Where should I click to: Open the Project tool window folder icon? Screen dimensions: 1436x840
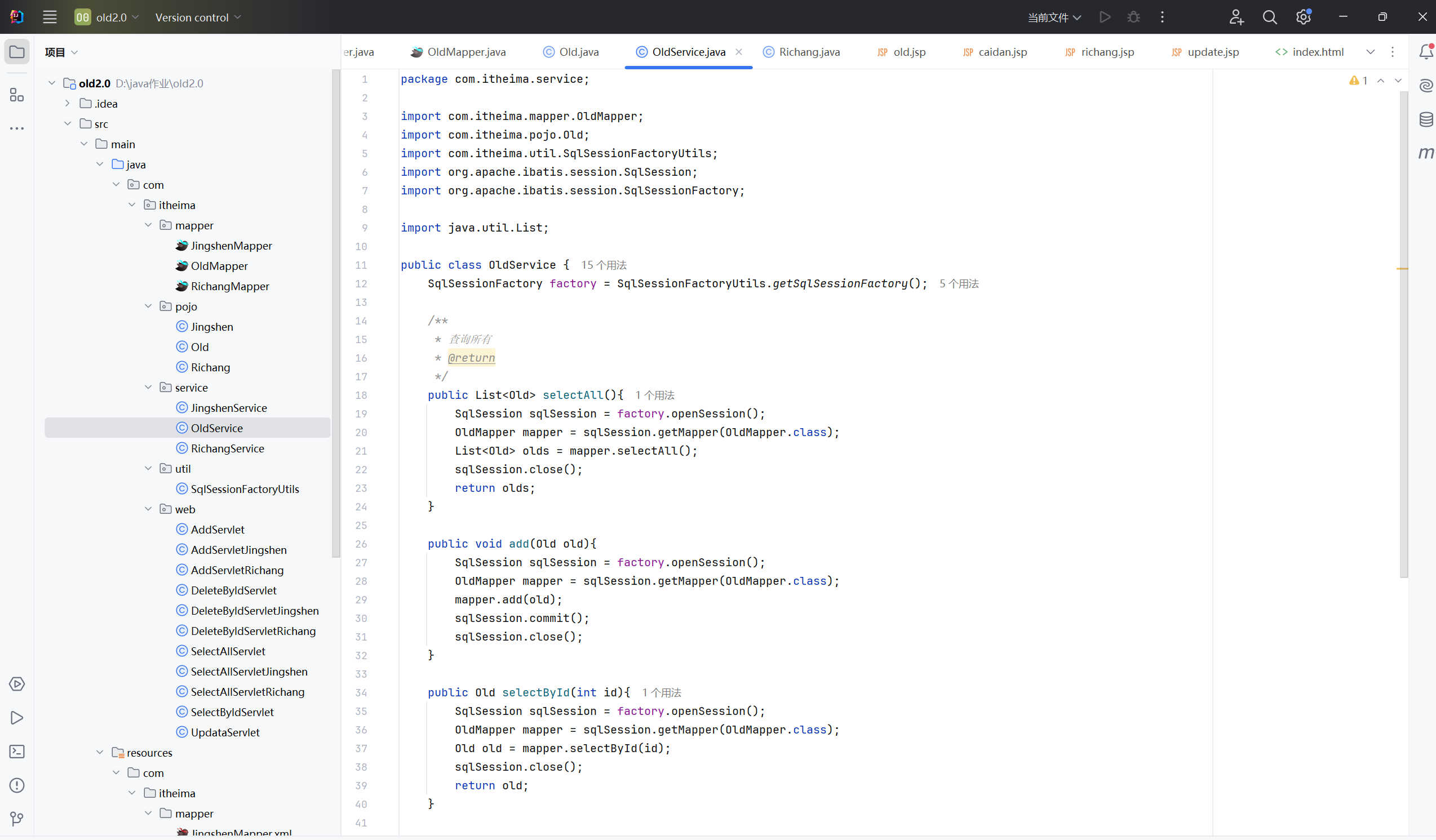pos(17,52)
